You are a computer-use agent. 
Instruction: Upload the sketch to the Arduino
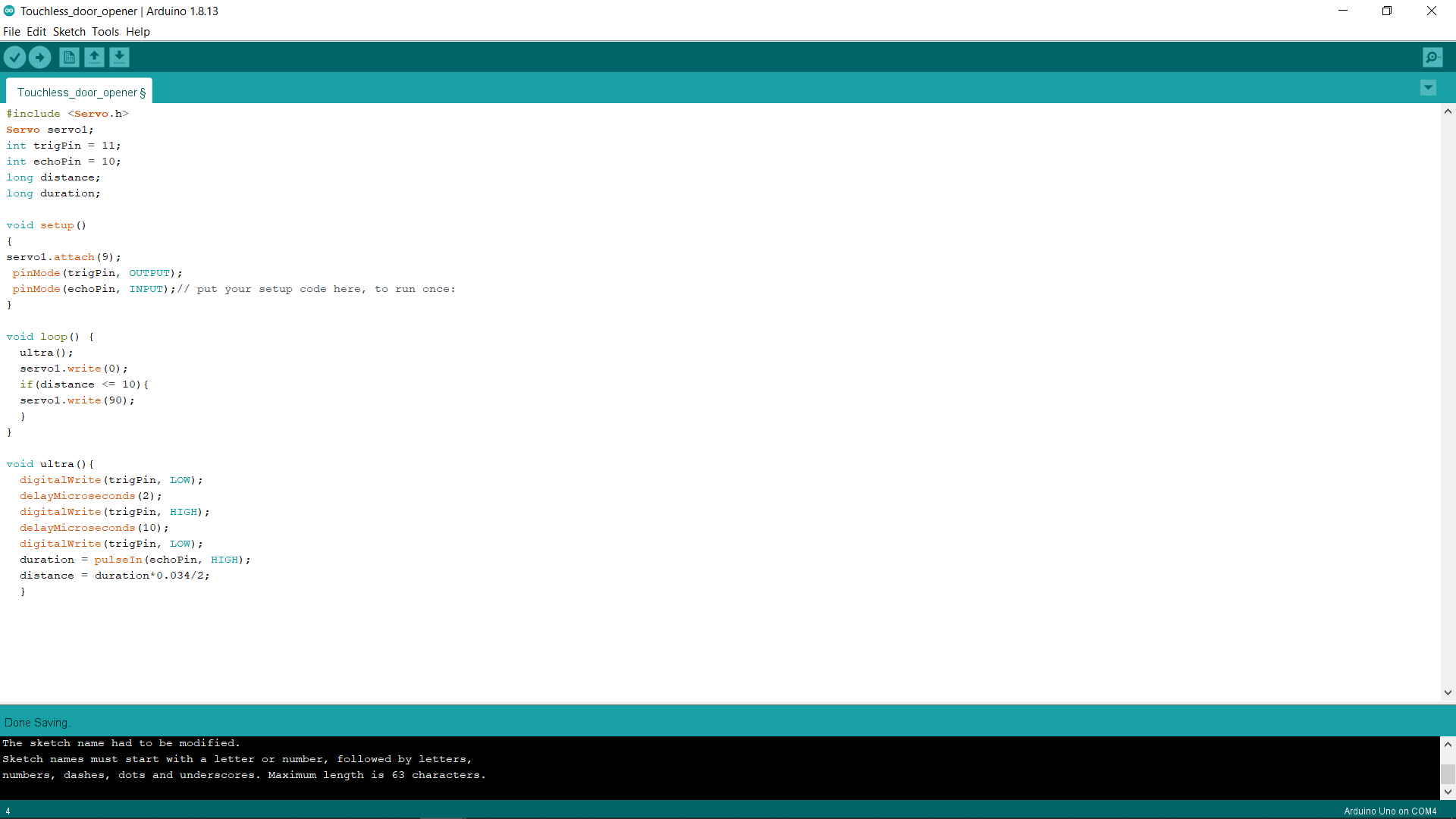pyautogui.click(x=39, y=57)
